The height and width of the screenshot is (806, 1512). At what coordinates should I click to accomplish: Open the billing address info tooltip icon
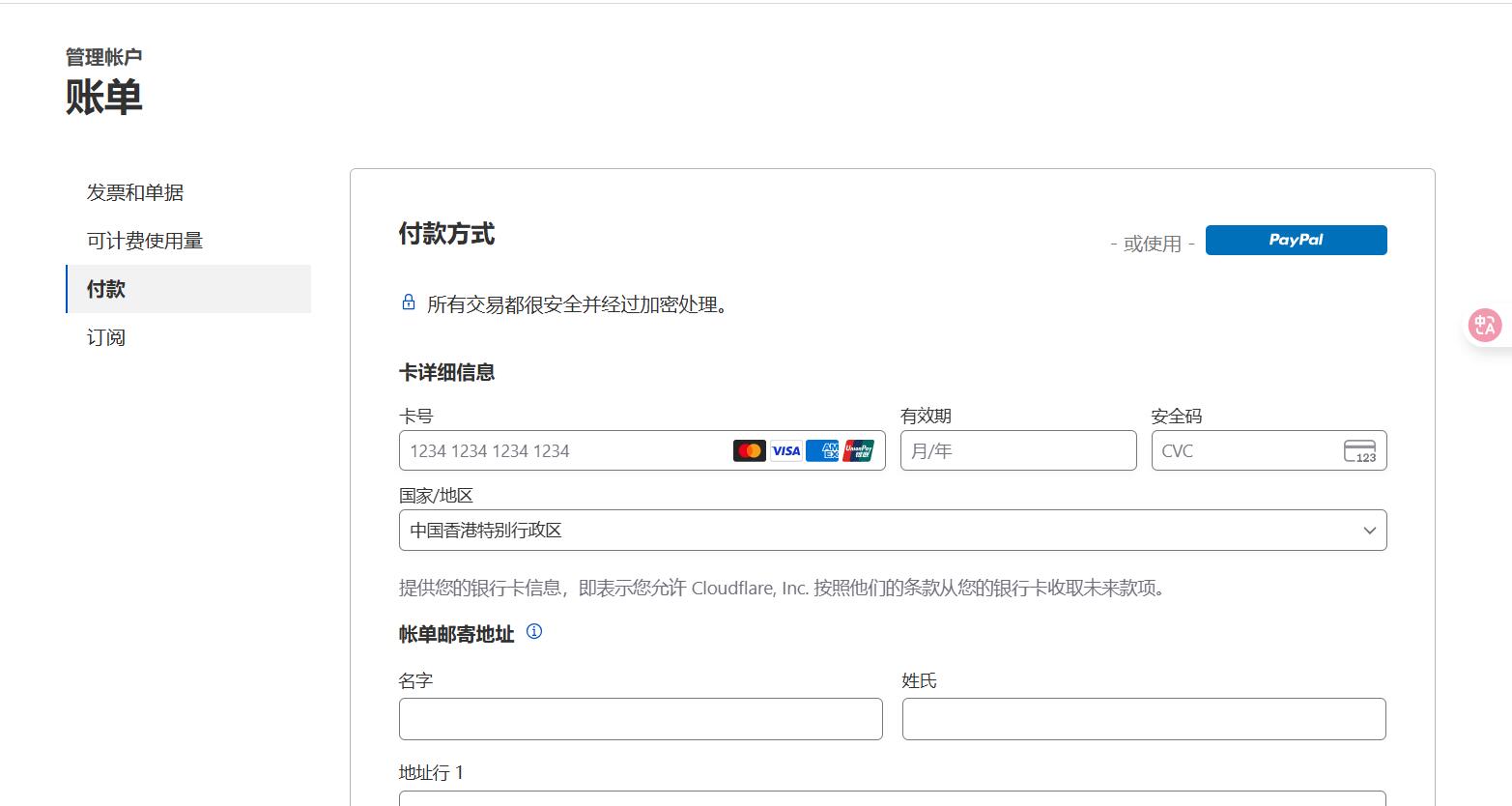(533, 632)
